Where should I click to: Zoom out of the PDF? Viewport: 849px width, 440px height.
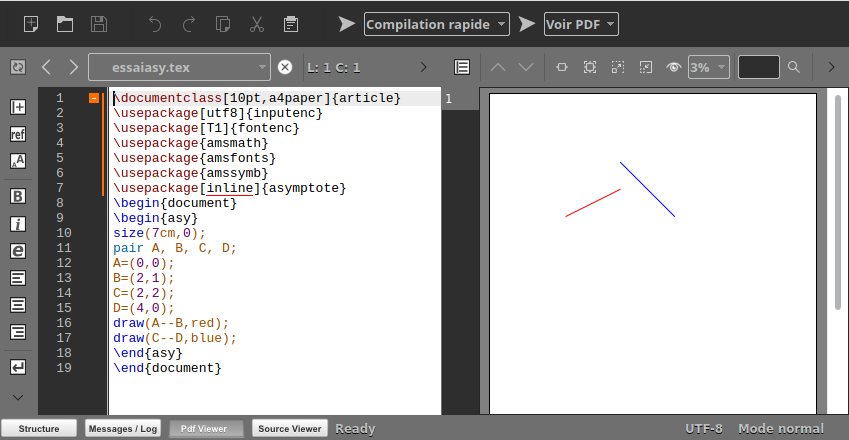[646, 67]
